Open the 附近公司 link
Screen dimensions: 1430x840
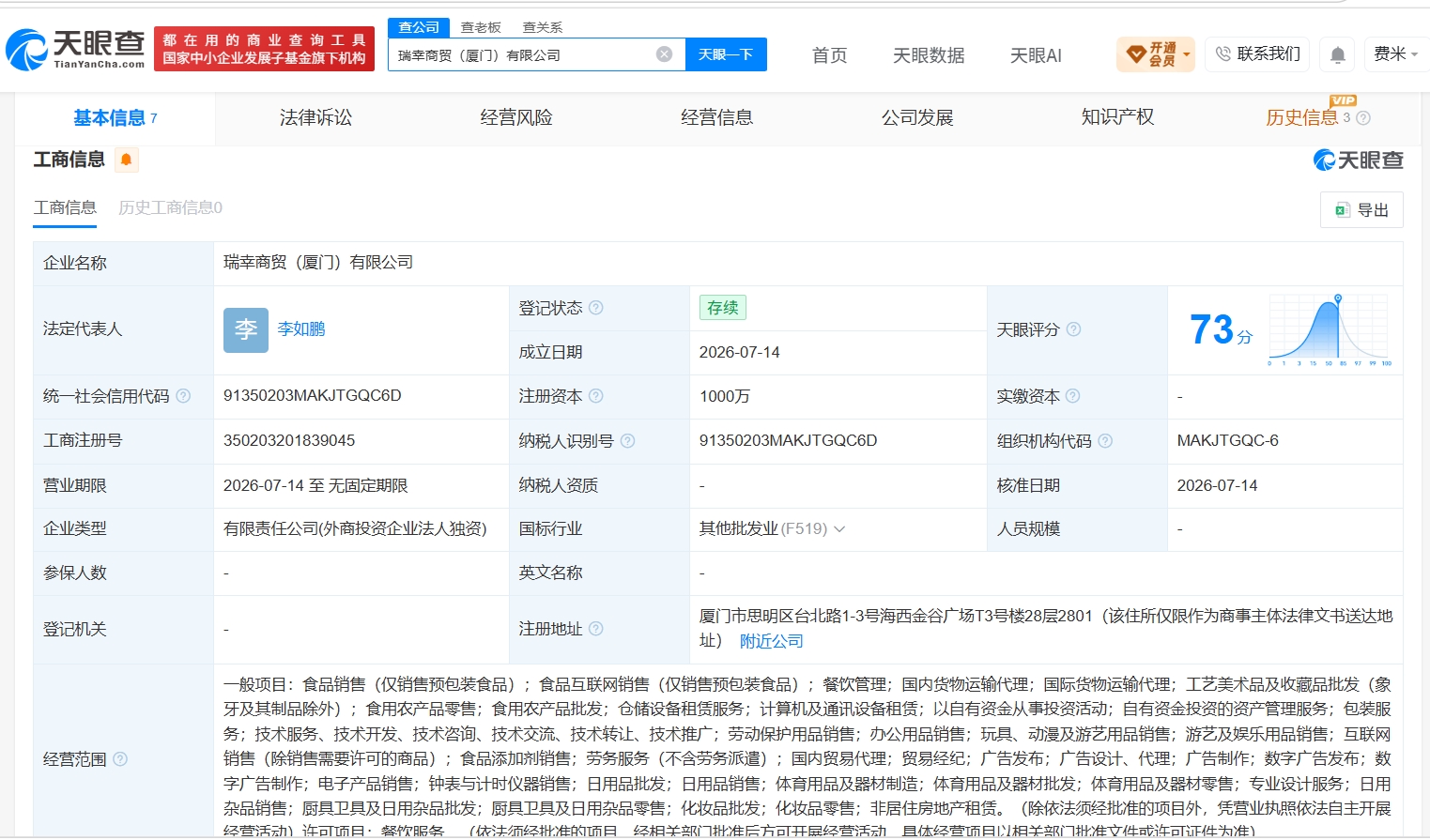pos(772,641)
